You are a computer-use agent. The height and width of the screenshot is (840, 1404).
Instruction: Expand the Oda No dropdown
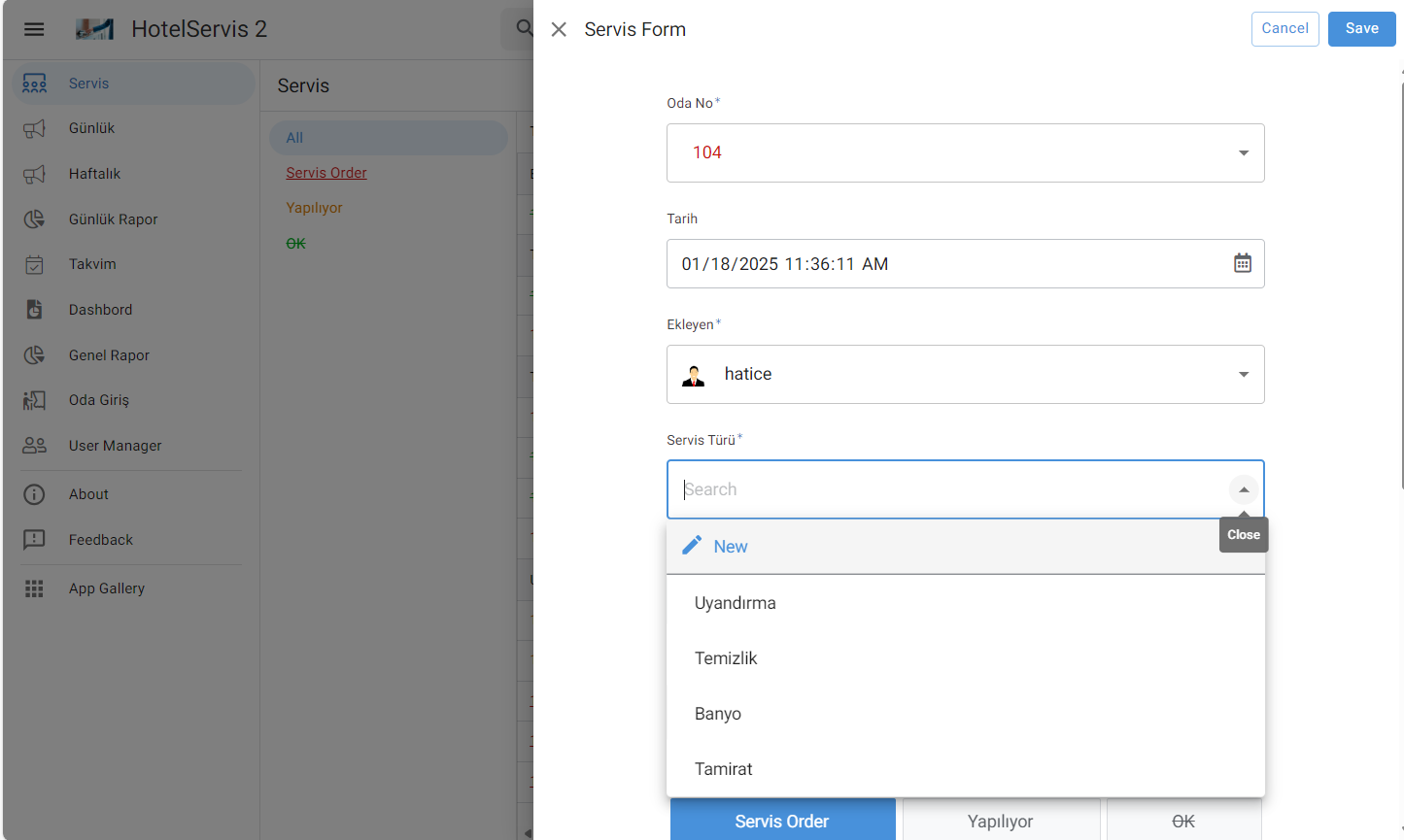click(x=1243, y=152)
